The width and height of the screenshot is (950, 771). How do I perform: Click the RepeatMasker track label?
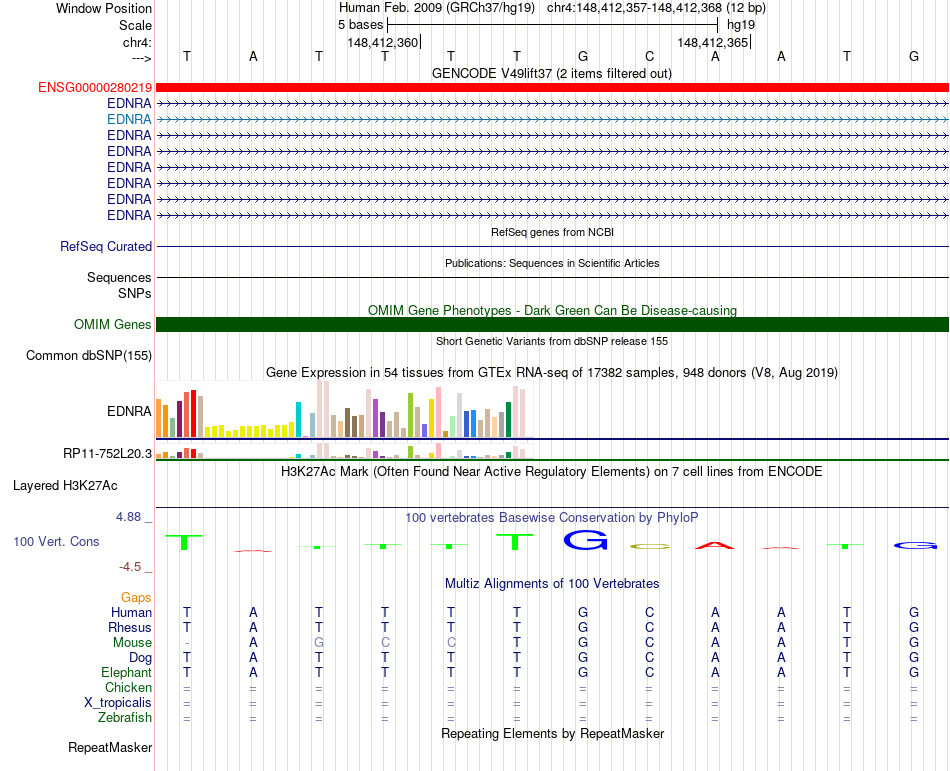pyautogui.click(x=110, y=748)
